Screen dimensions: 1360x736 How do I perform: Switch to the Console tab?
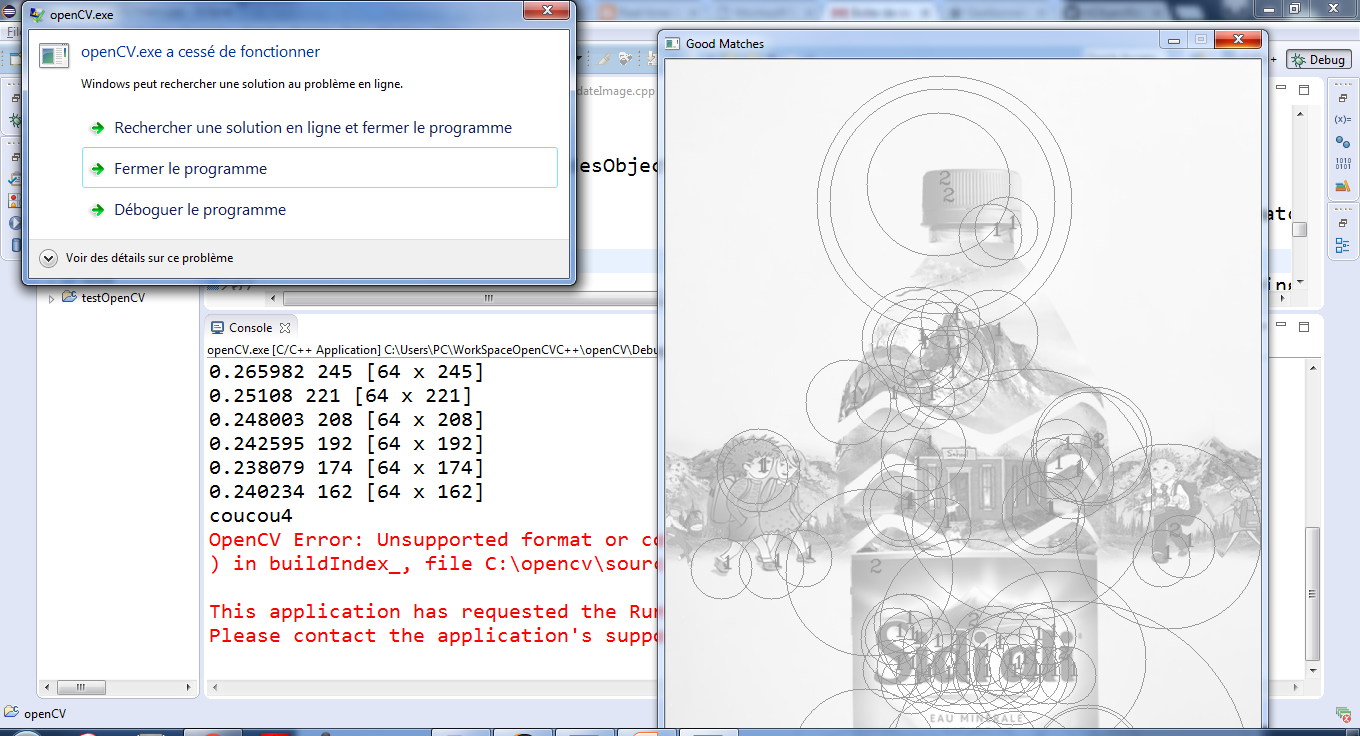(x=250, y=327)
